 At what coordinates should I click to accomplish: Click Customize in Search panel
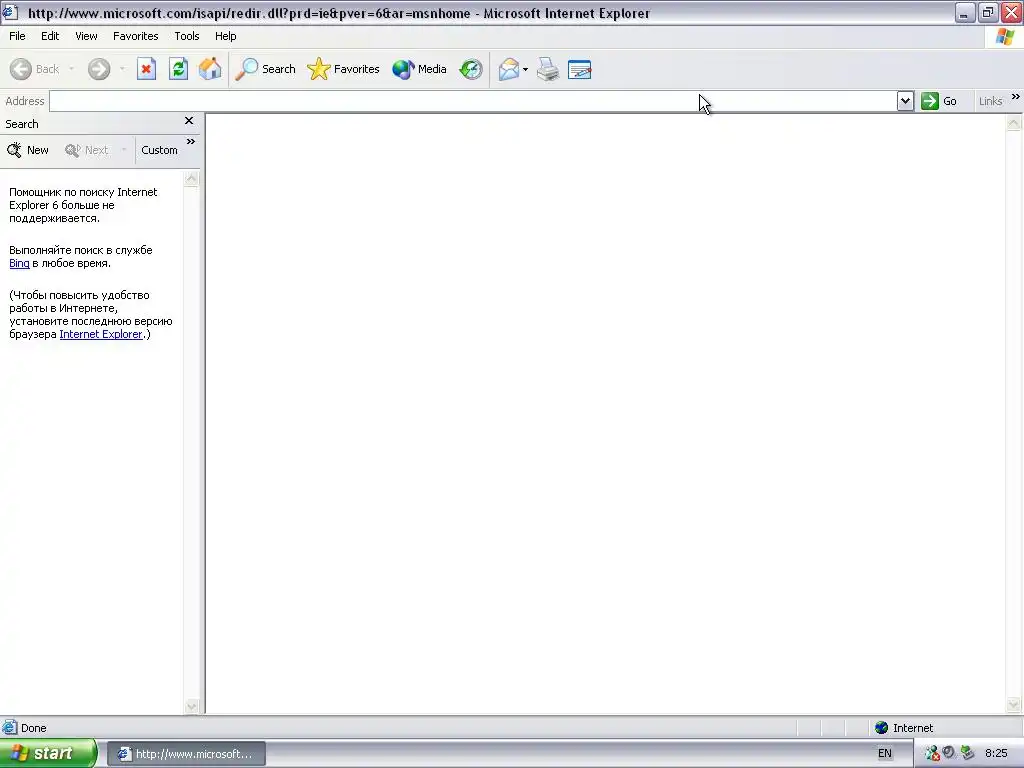click(x=159, y=150)
